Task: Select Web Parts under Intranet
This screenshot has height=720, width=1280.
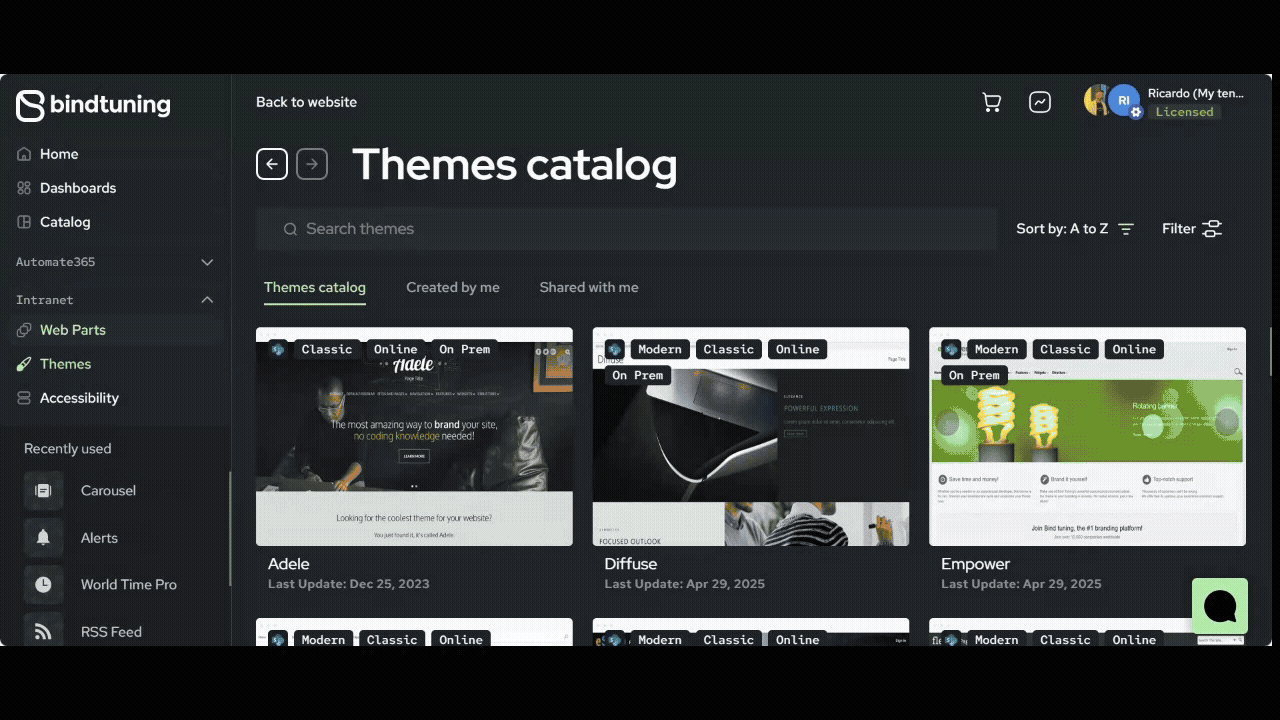Action: coord(72,330)
